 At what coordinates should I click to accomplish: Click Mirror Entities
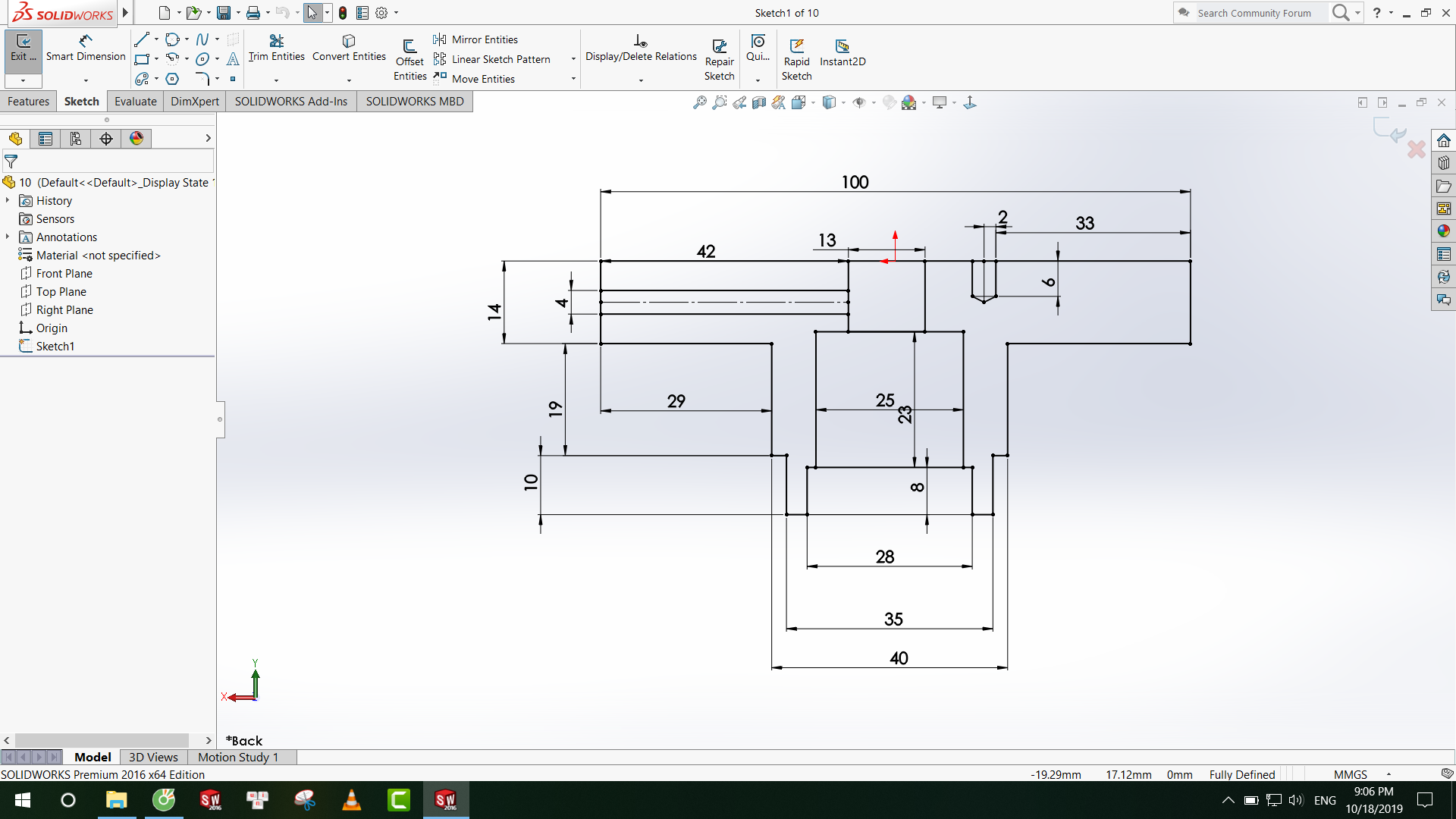coord(476,39)
